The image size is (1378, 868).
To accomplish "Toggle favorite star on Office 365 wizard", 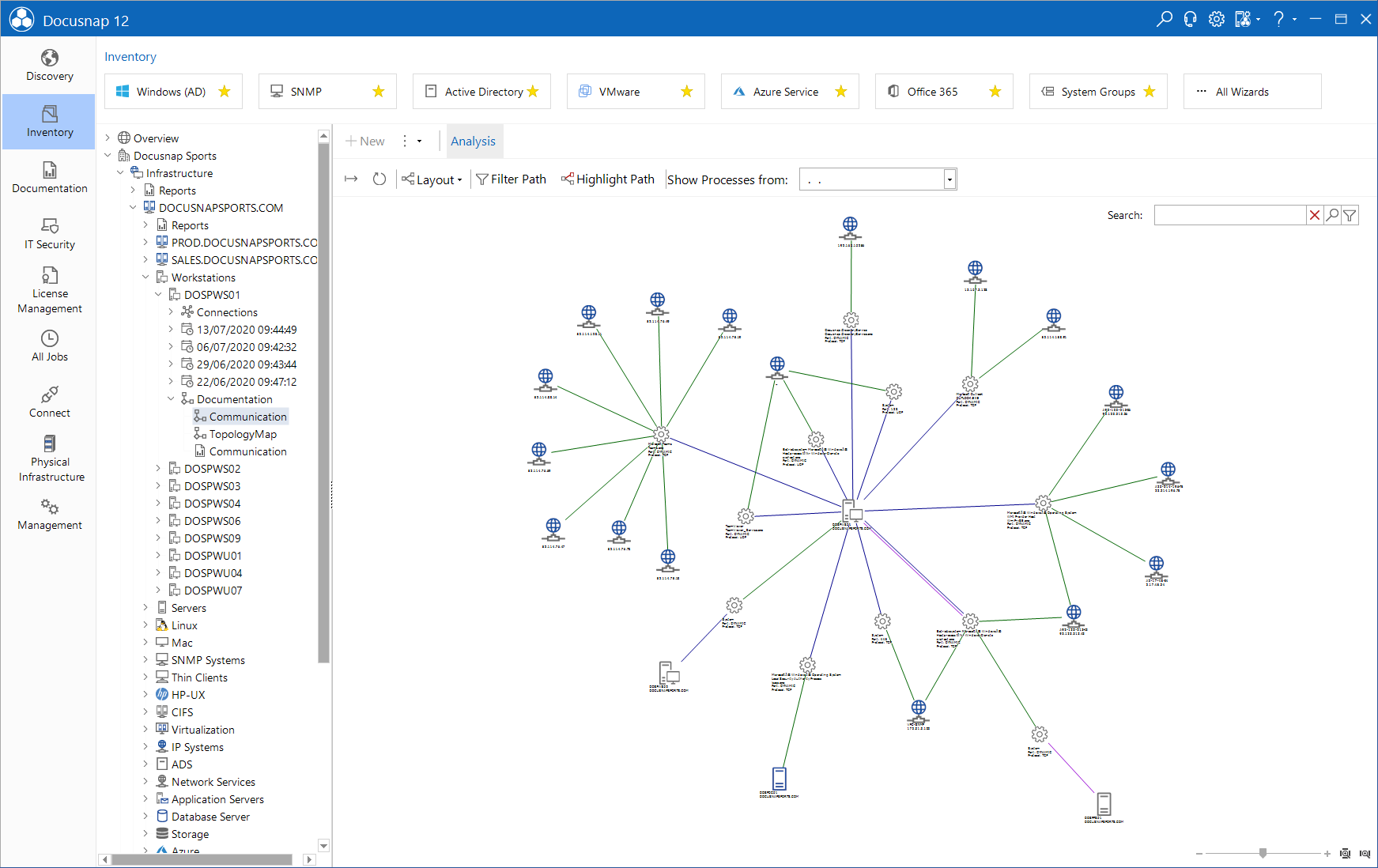I will 995,92.
